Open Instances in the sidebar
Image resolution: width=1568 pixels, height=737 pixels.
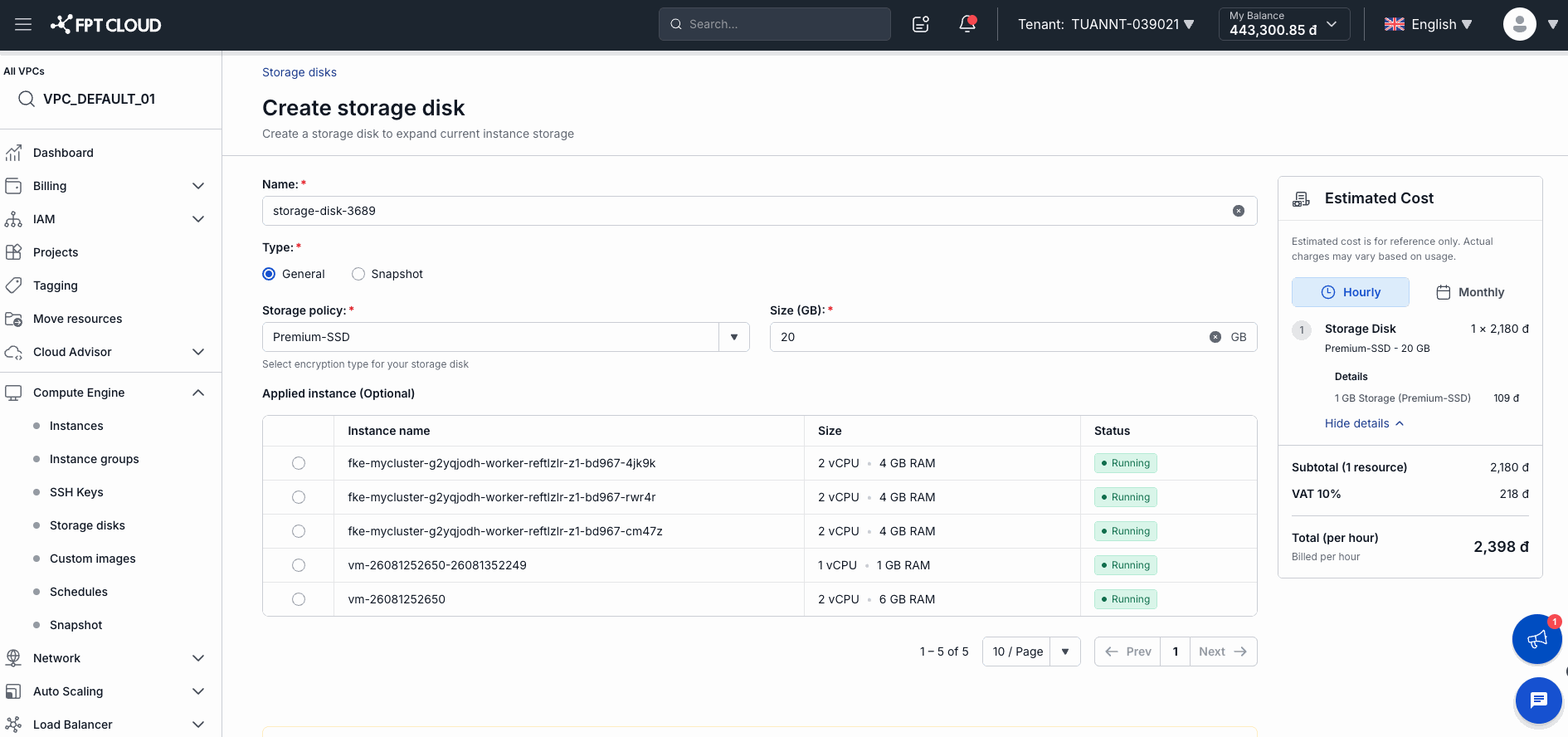pyautogui.click(x=76, y=426)
